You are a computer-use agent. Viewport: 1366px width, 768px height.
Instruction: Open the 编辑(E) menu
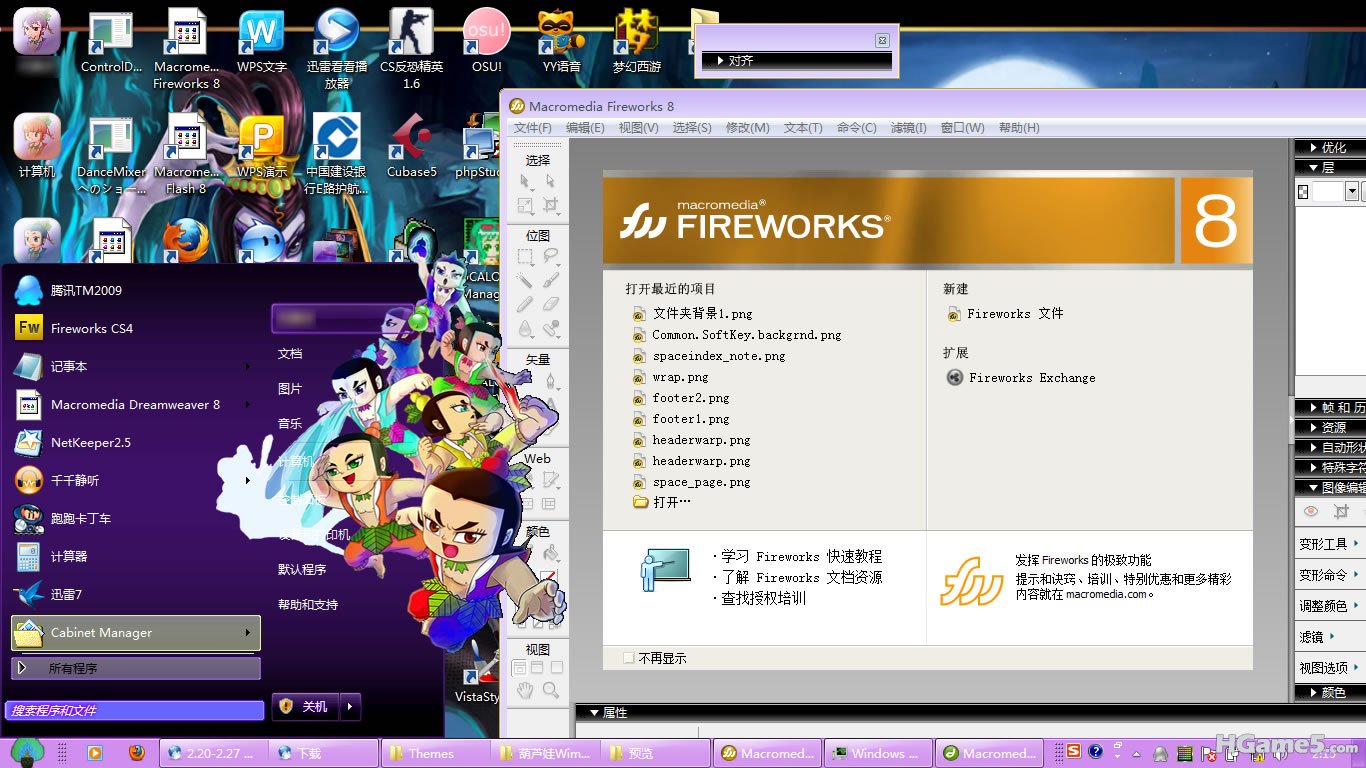click(585, 128)
